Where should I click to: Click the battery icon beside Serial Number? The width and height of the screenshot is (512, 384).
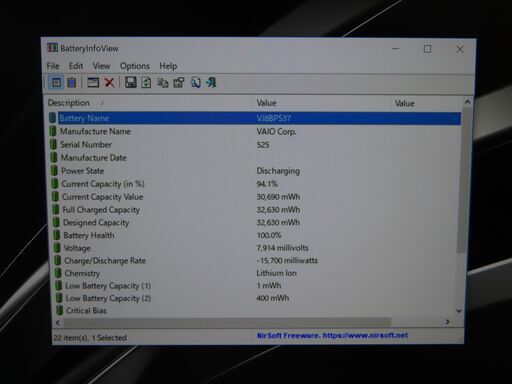click(x=53, y=144)
